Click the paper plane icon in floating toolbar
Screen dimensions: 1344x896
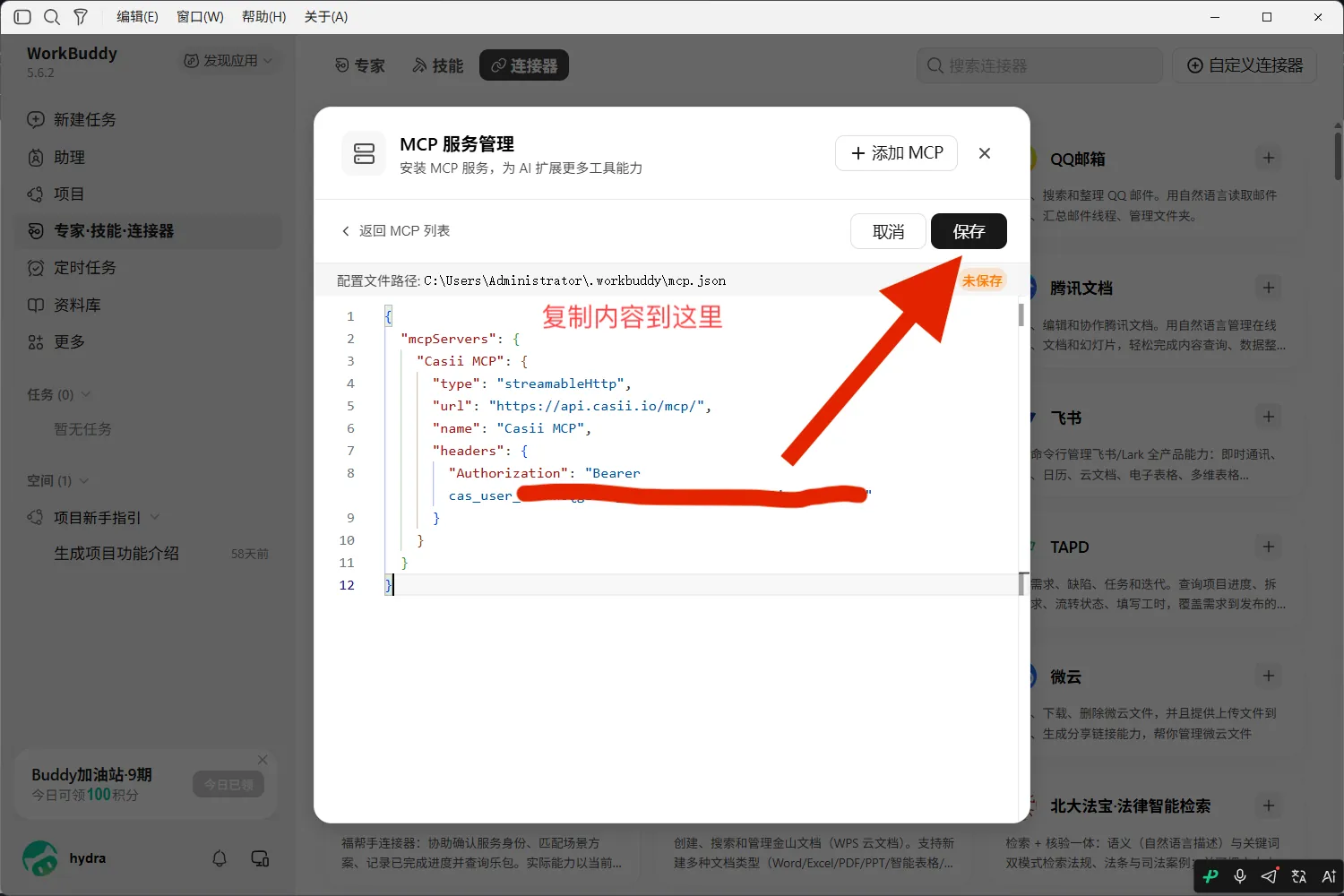tap(1270, 876)
